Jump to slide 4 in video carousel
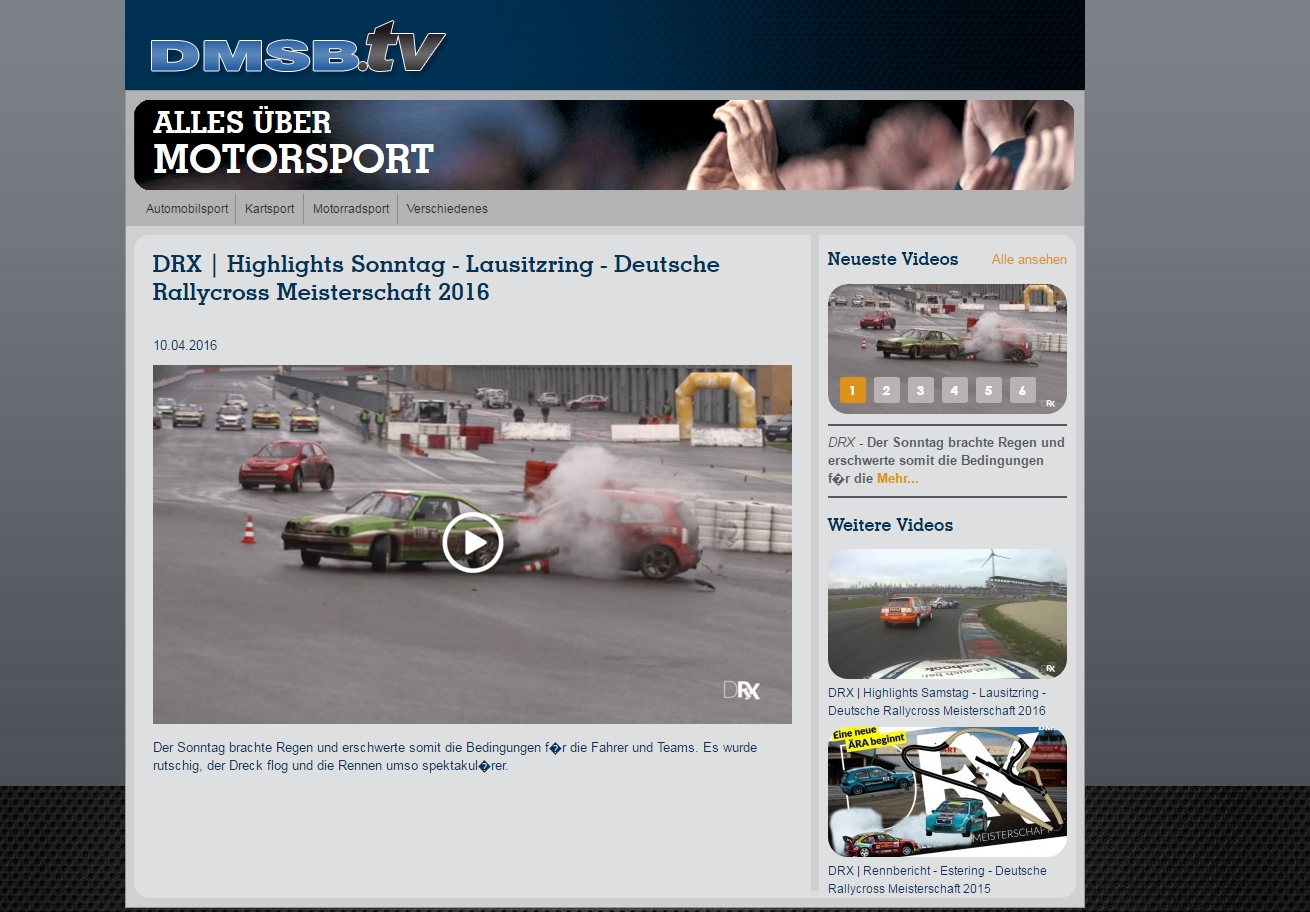Image resolution: width=1310 pixels, height=912 pixels. point(954,391)
